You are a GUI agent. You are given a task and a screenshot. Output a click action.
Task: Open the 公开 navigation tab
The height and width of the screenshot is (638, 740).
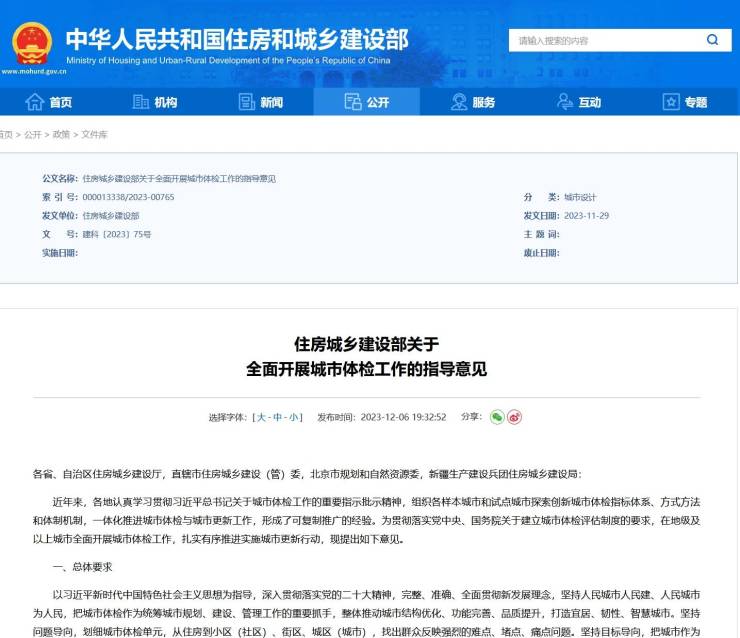point(366,102)
